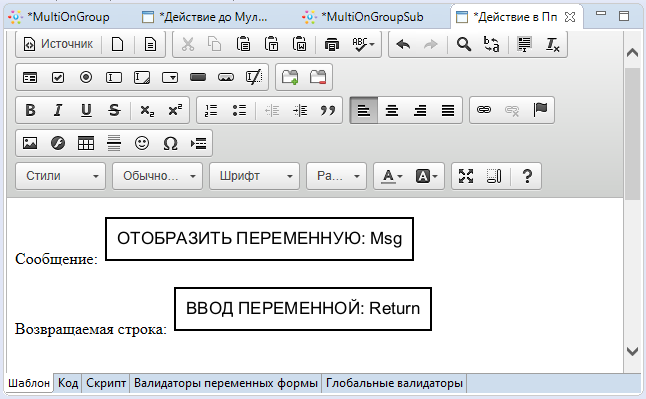Image resolution: width=646 pixels, height=399 pixels.
Task: Click the remove variable tag icon with red minus
Action: pos(318,77)
